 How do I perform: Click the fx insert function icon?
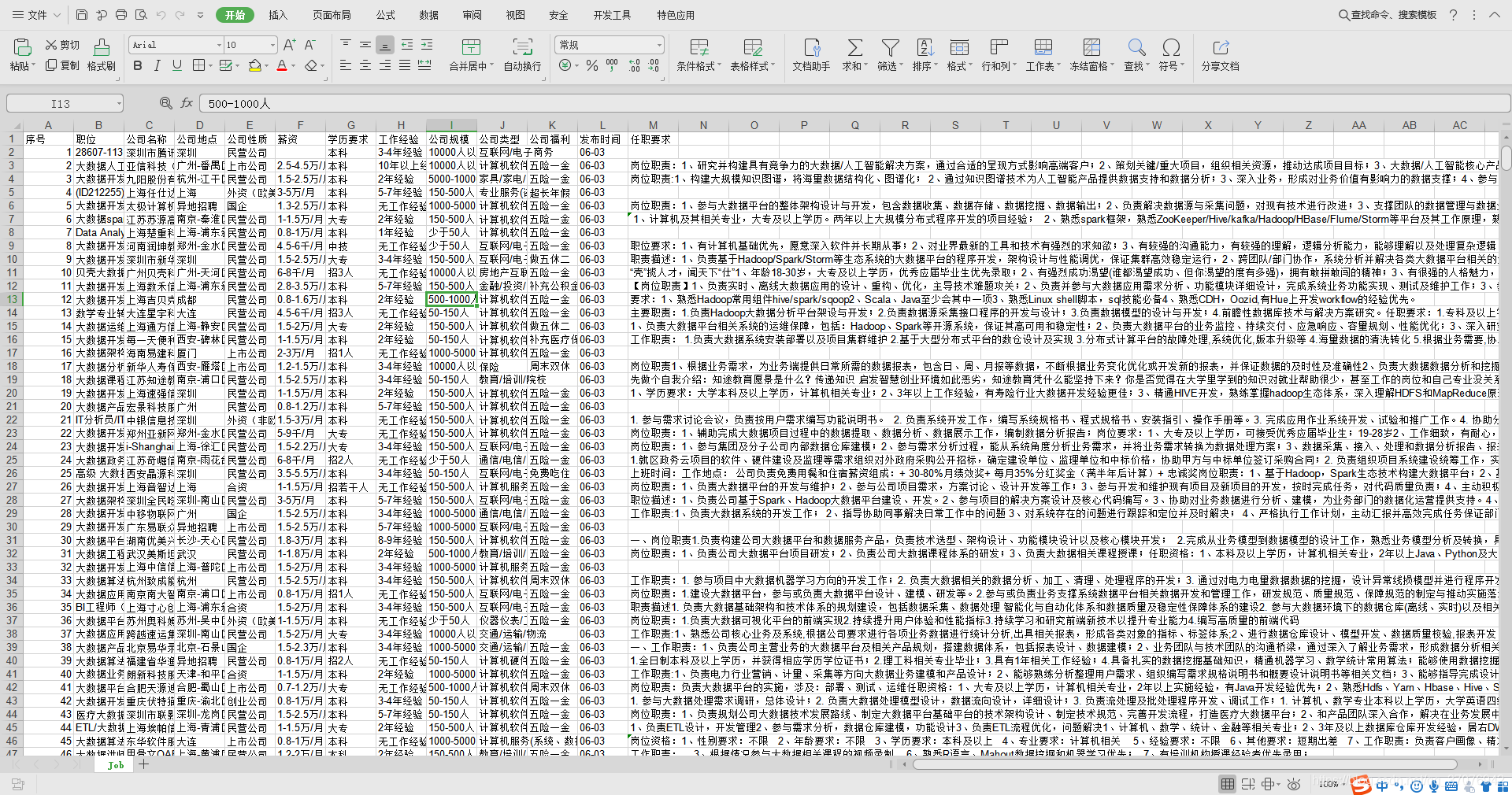pos(187,103)
